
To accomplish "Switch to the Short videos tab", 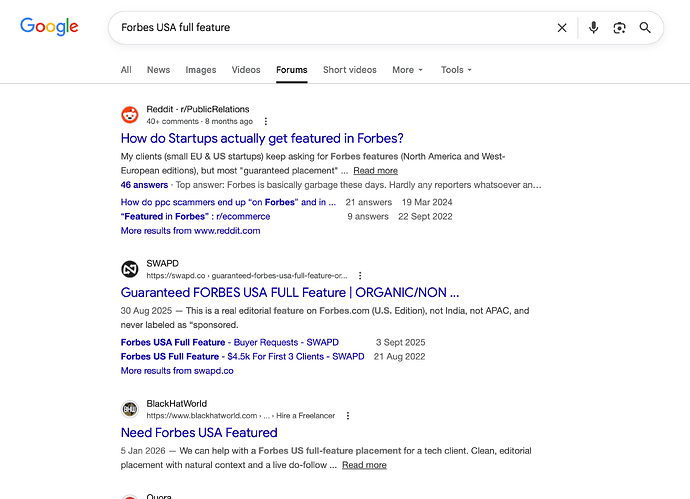I will pos(350,70).
